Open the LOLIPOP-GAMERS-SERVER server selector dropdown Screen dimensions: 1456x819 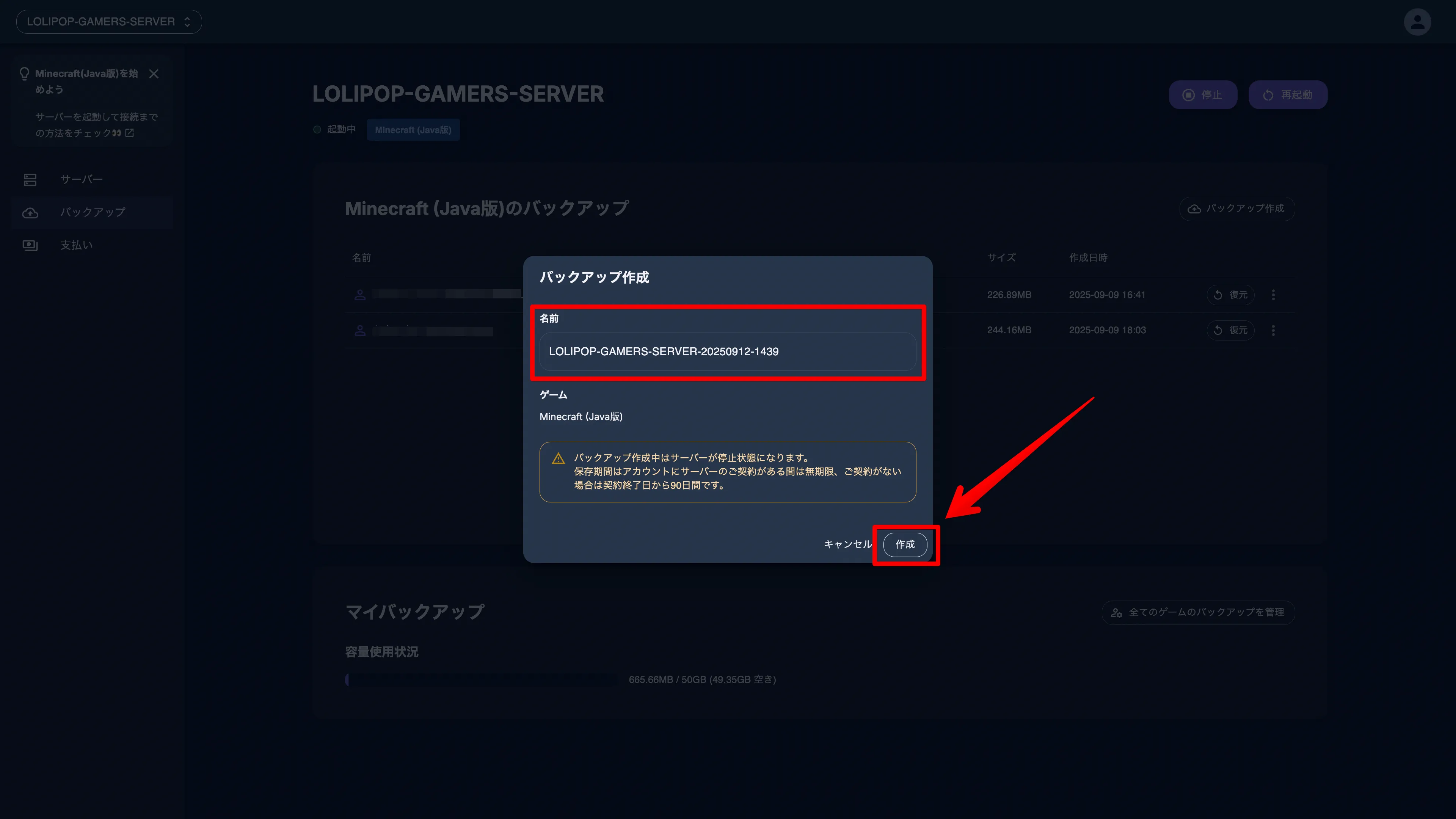pyautogui.click(x=108, y=22)
